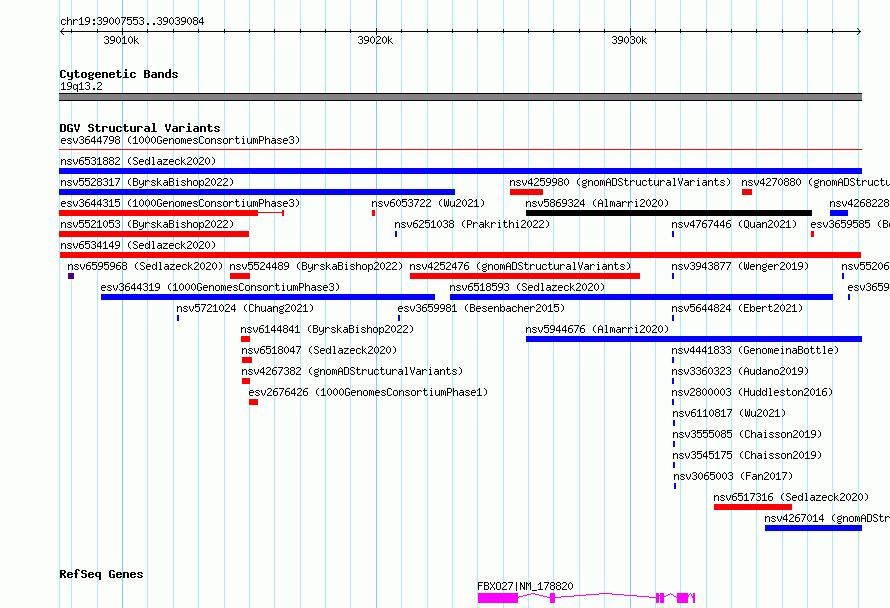Click the DGV Structural Variants track title
The height and width of the screenshot is (608, 890).
coord(140,128)
